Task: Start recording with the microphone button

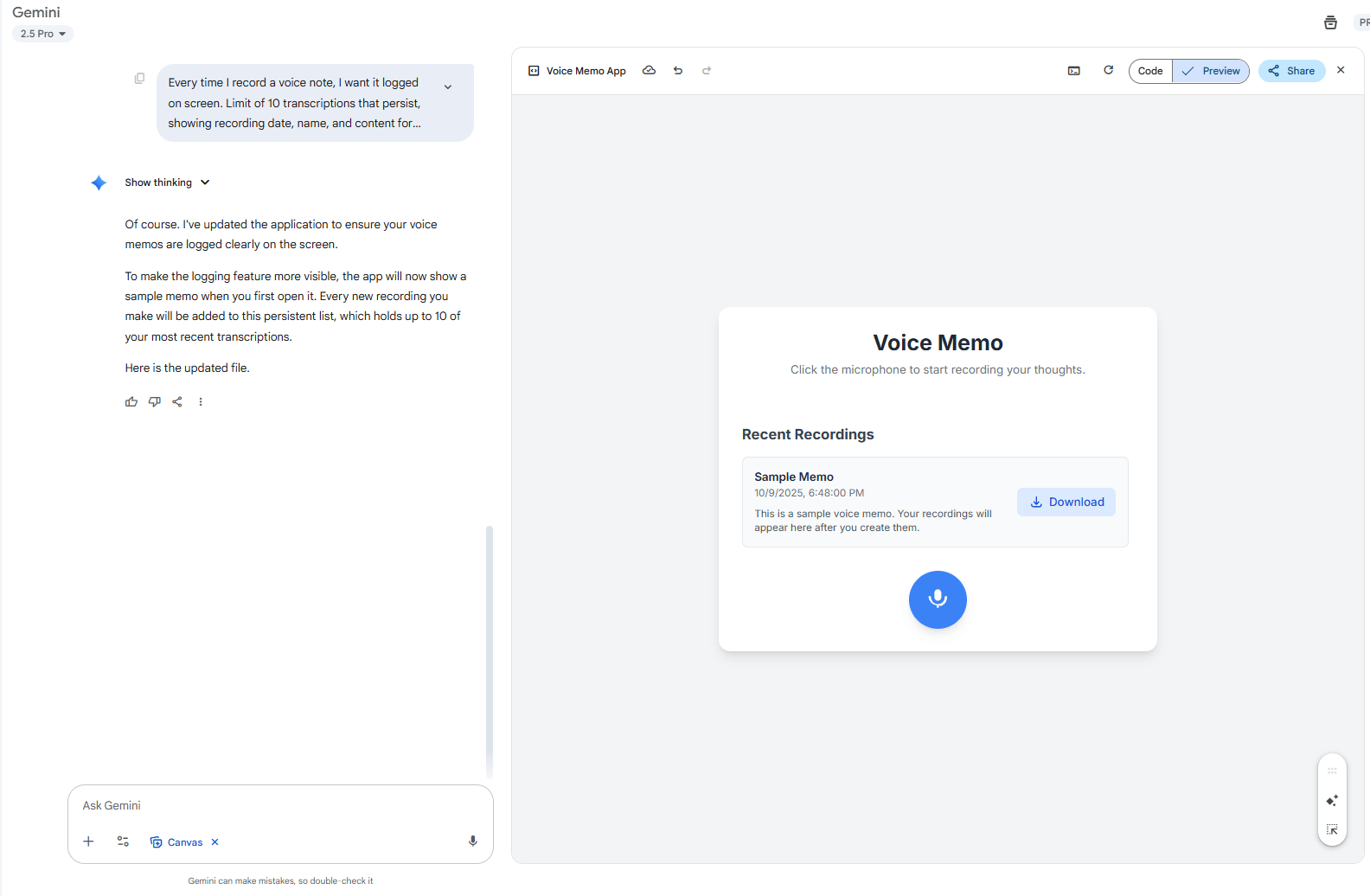Action: (938, 599)
